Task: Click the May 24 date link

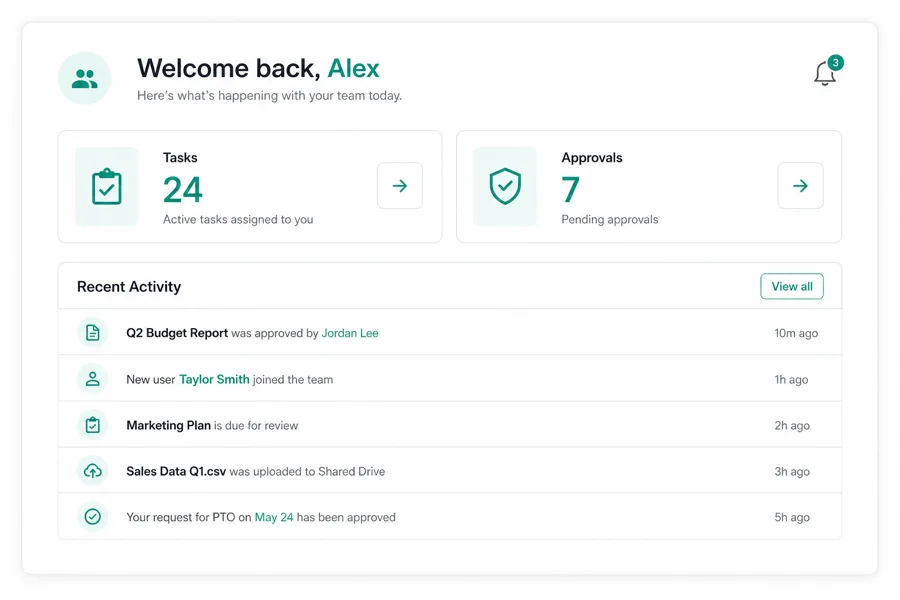Action: point(274,517)
